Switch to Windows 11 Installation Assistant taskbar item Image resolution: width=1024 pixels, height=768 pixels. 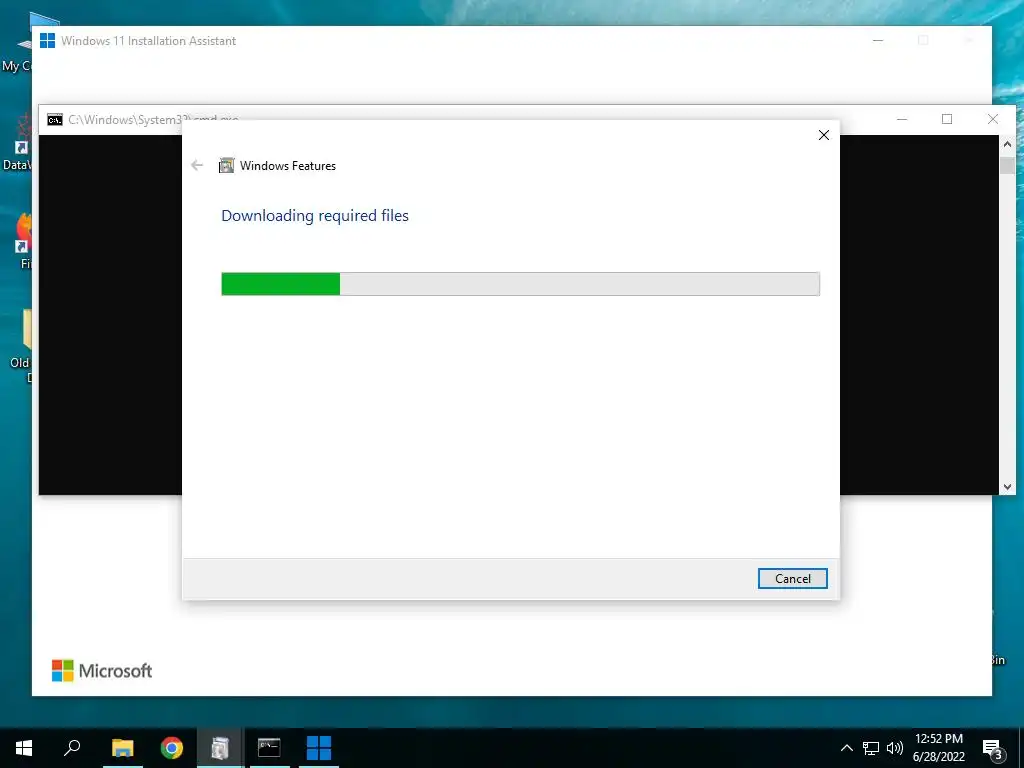pyautogui.click(x=319, y=748)
